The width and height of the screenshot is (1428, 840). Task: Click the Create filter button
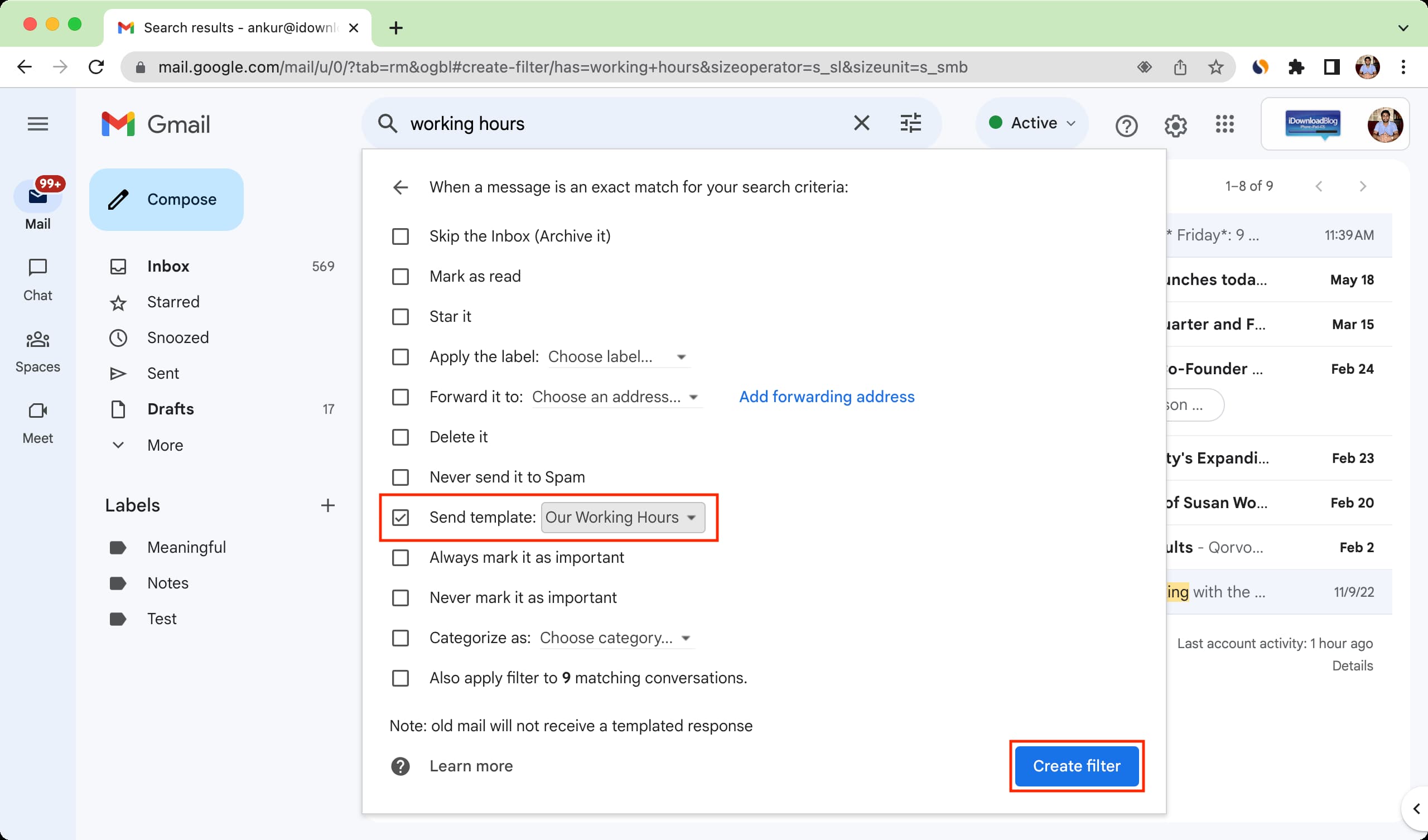pyautogui.click(x=1077, y=766)
